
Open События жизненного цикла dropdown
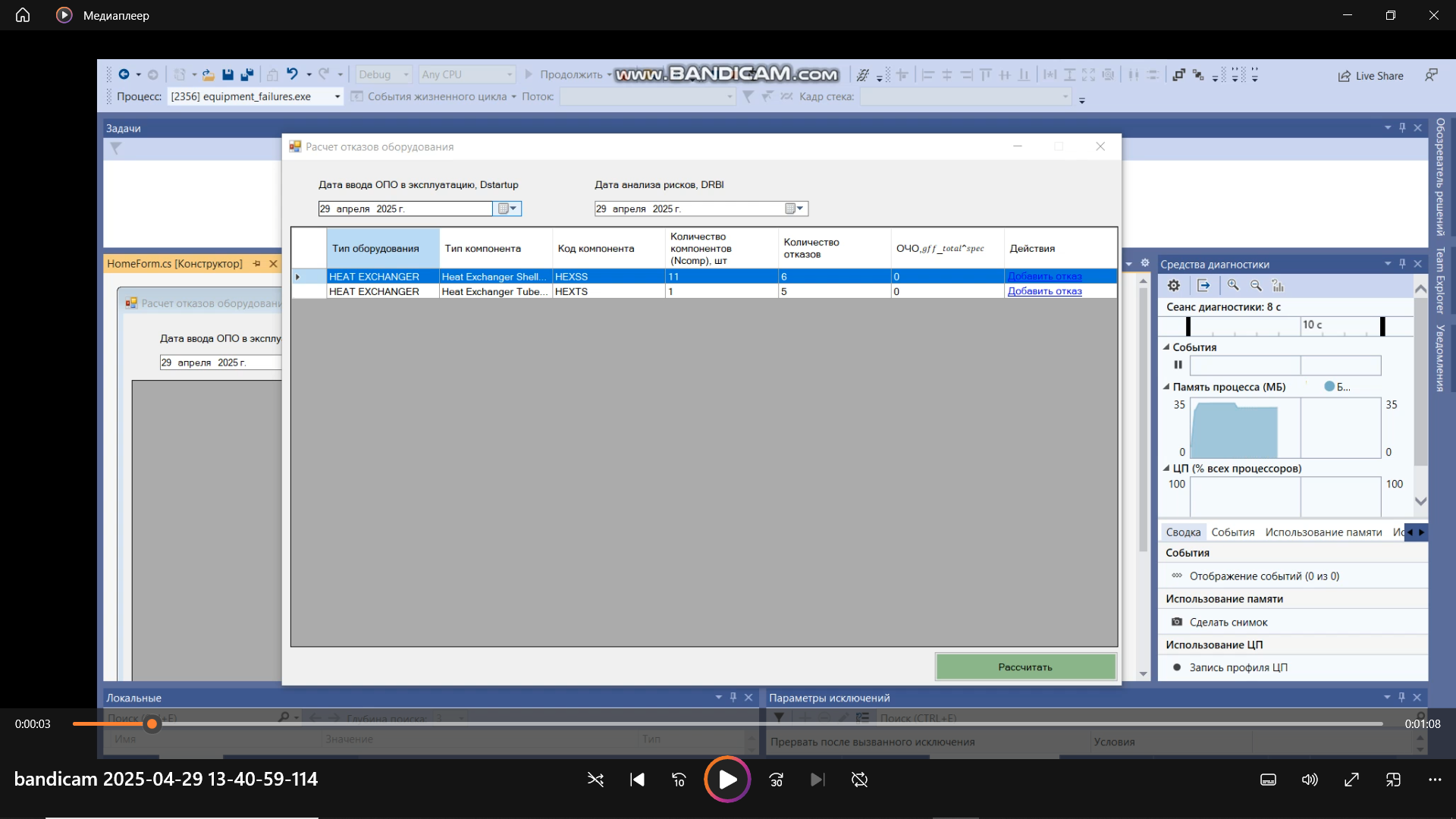434,96
